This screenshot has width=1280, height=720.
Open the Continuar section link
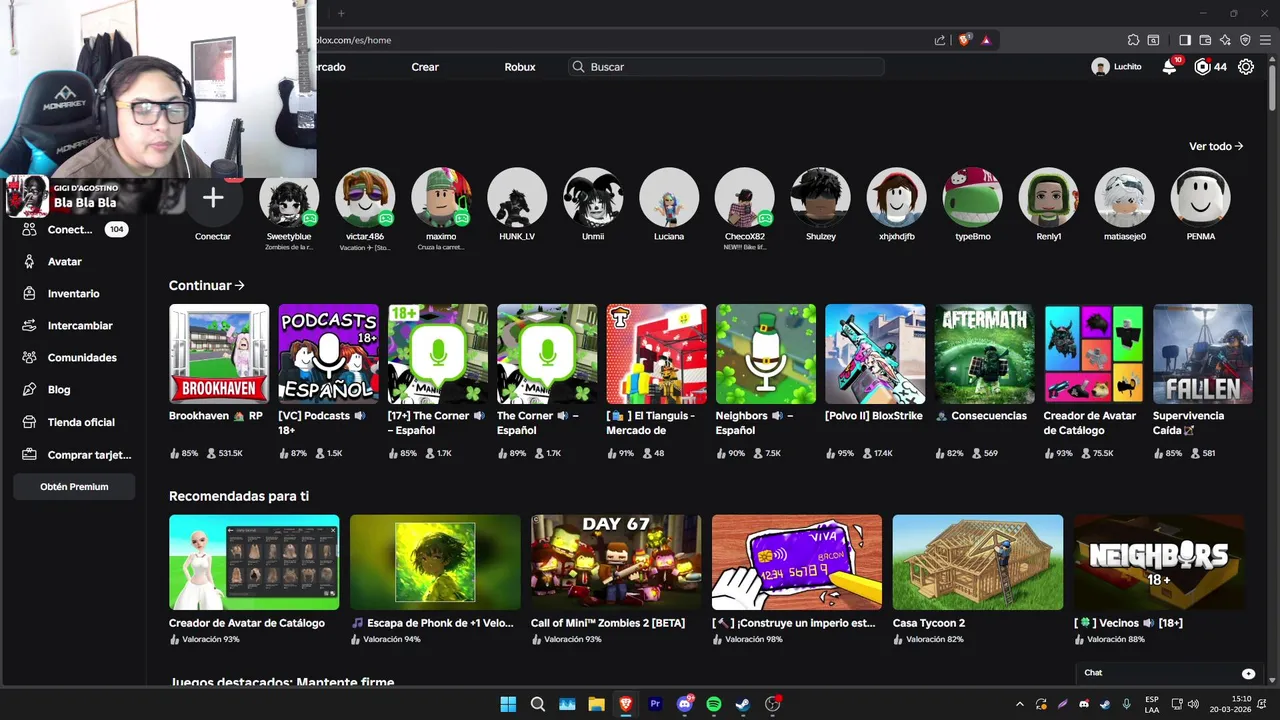(207, 285)
